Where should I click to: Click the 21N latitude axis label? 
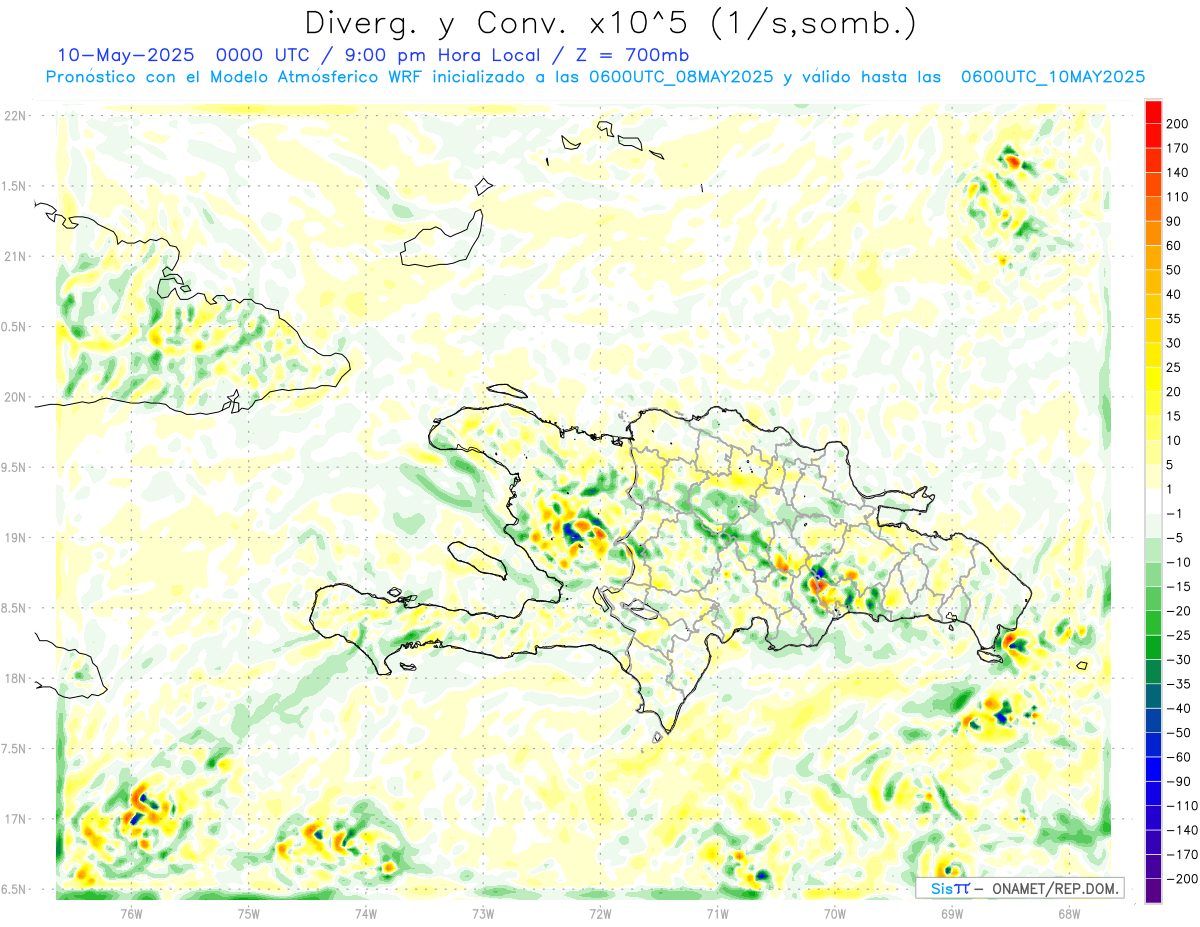click(15, 256)
